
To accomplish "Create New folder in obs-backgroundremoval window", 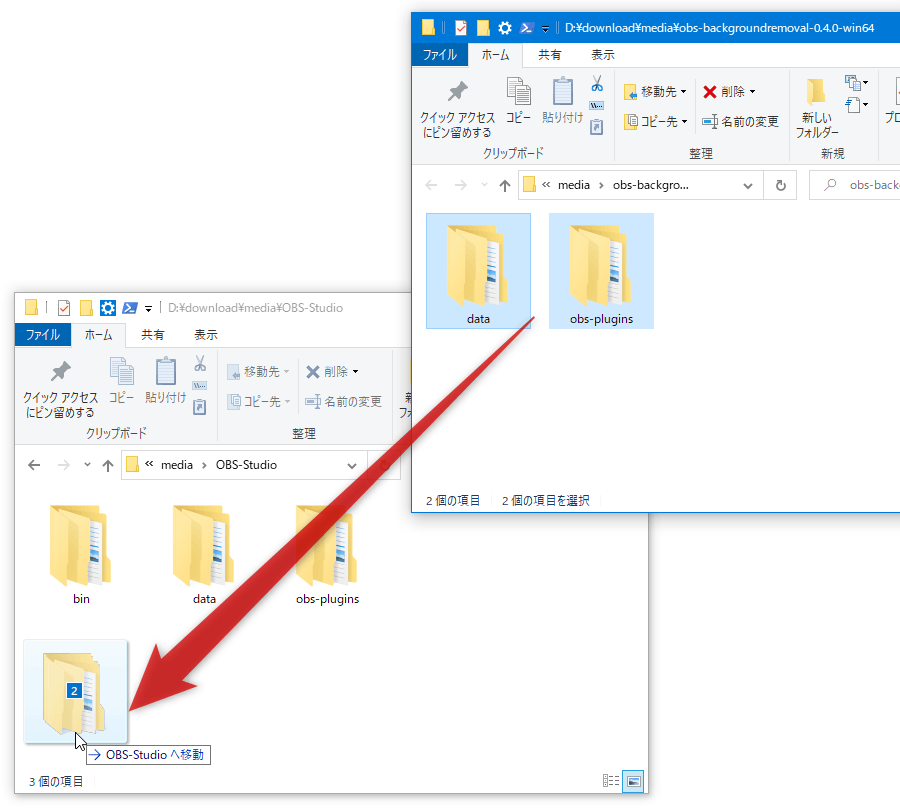I will point(817,109).
